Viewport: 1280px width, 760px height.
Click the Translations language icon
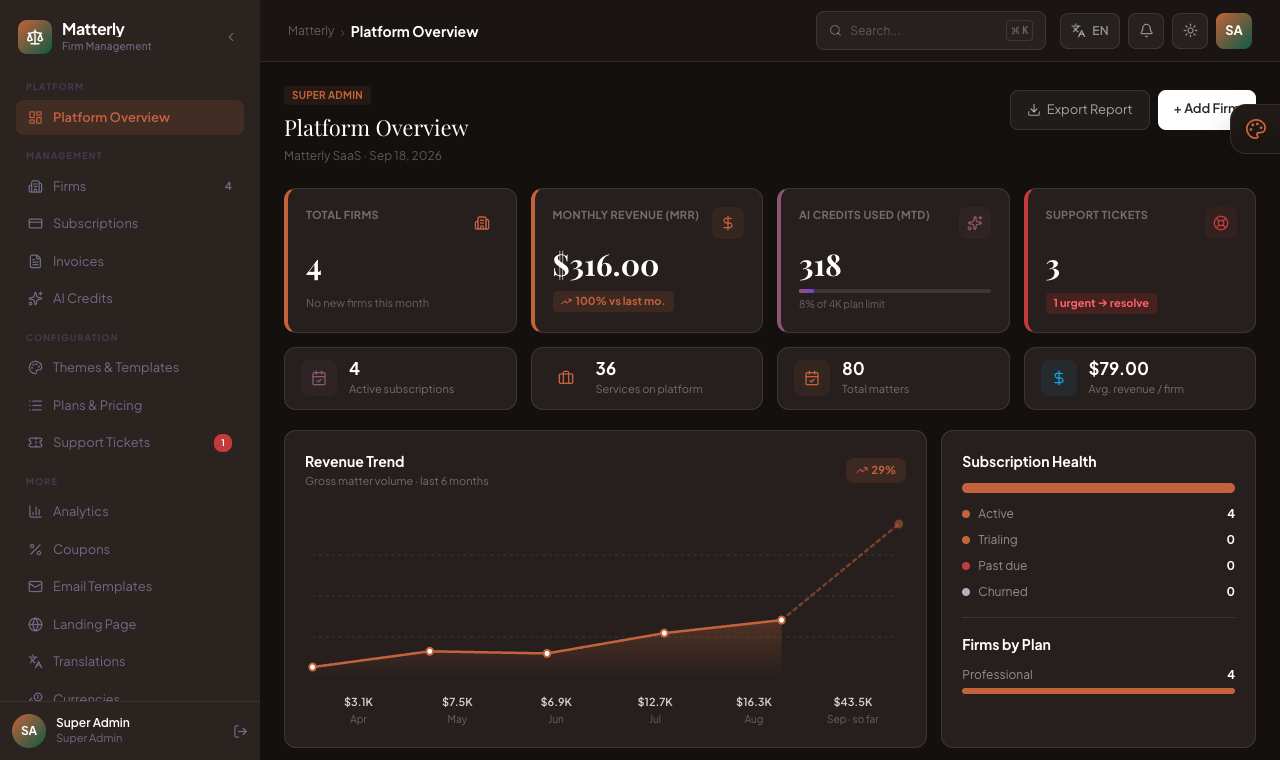(x=35, y=661)
